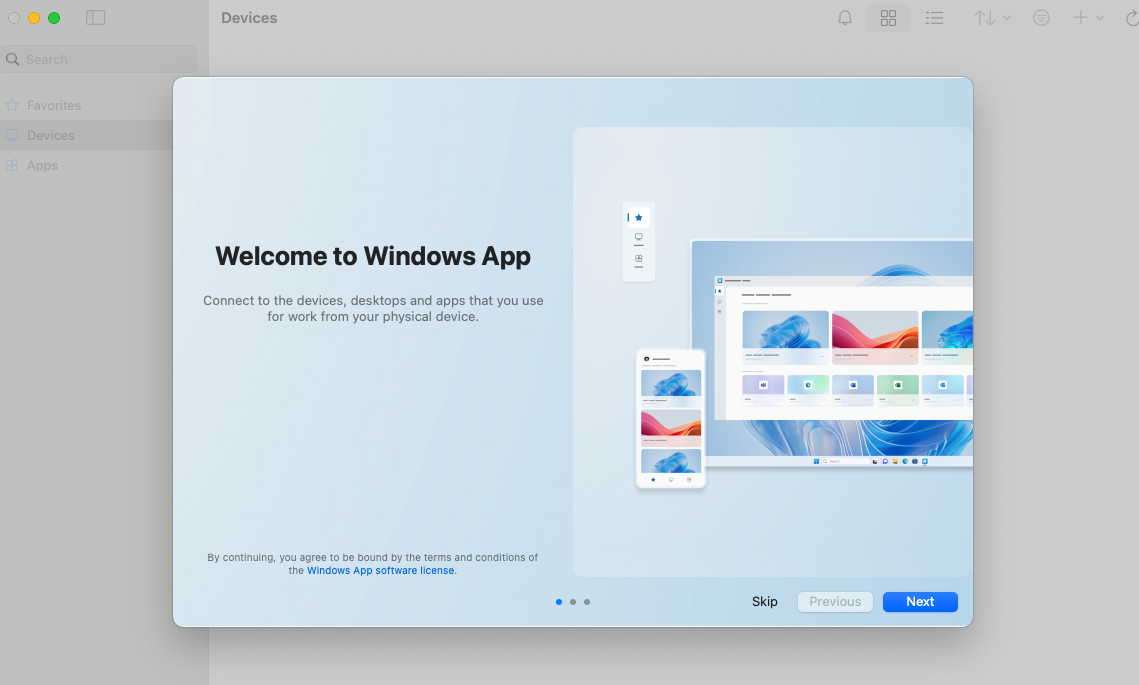This screenshot has height=685, width=1139.
Task: Open the Windows App software license link
Action: (381, 570)
